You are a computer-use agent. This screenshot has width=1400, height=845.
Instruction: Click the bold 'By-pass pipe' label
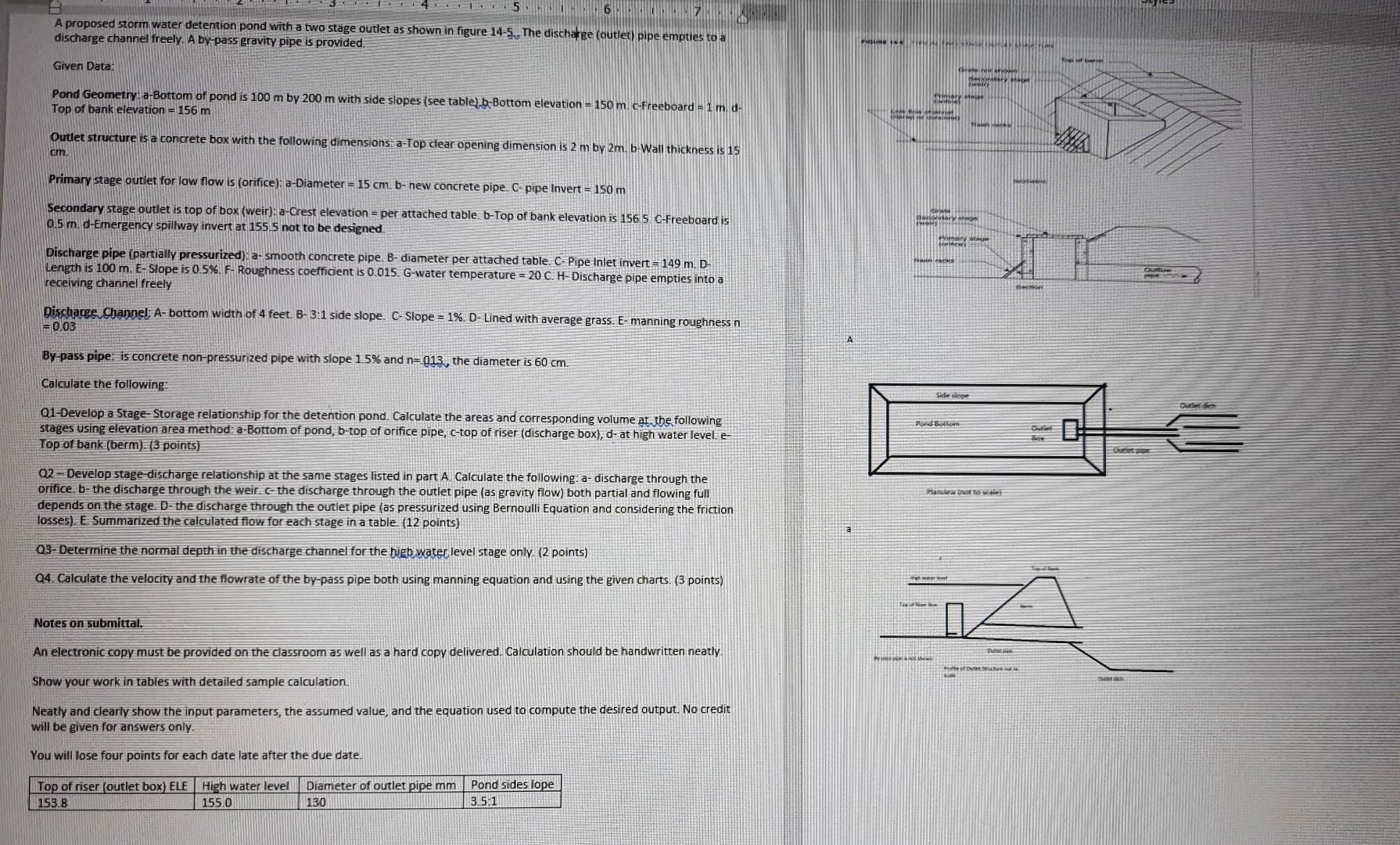click(78, 356)
